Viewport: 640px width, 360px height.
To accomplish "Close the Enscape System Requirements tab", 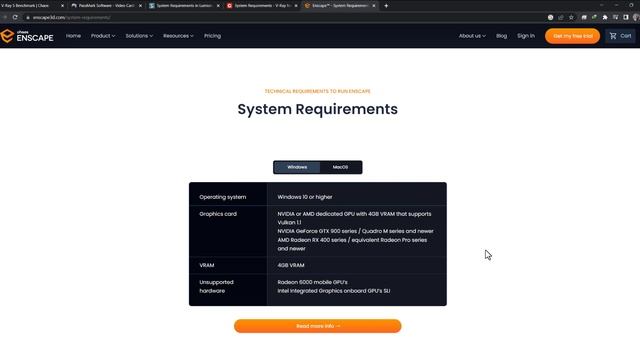I will coord(374,6).
